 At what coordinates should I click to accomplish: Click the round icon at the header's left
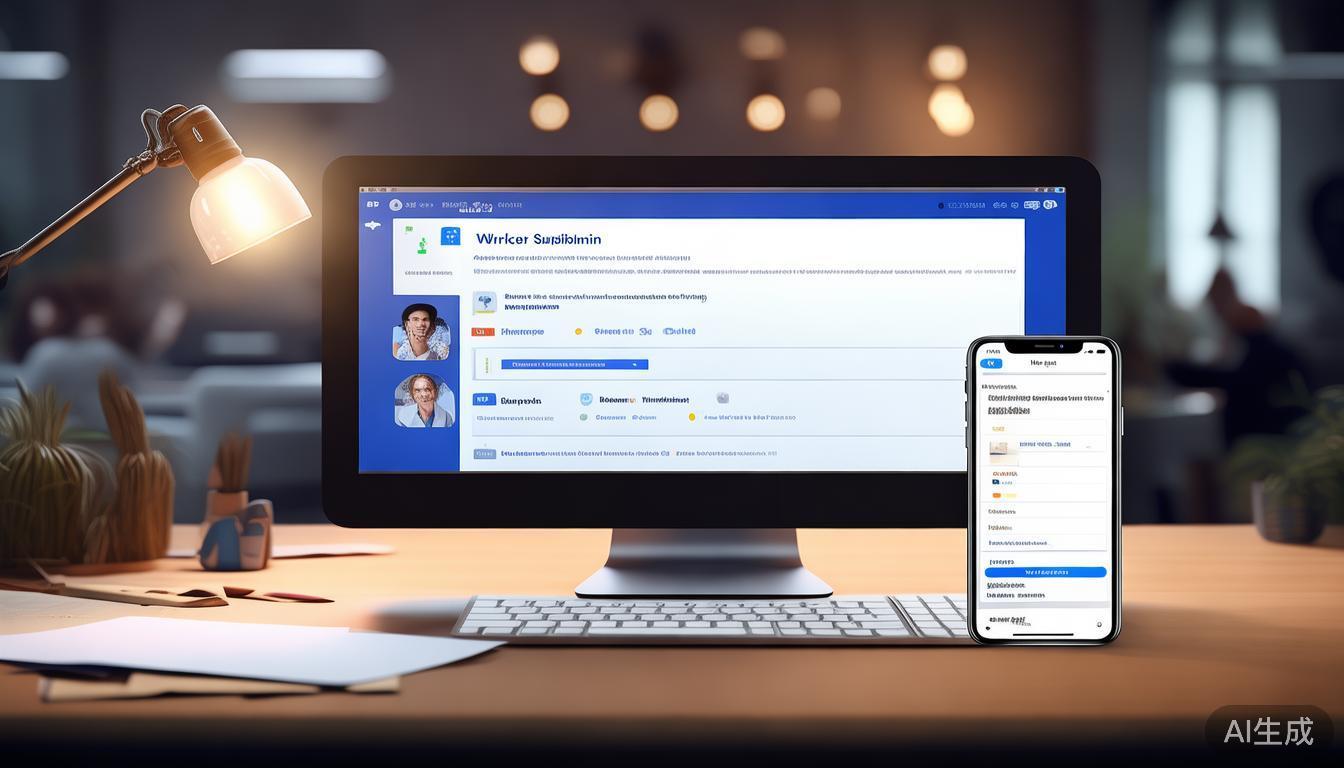(x=396, y=205)
